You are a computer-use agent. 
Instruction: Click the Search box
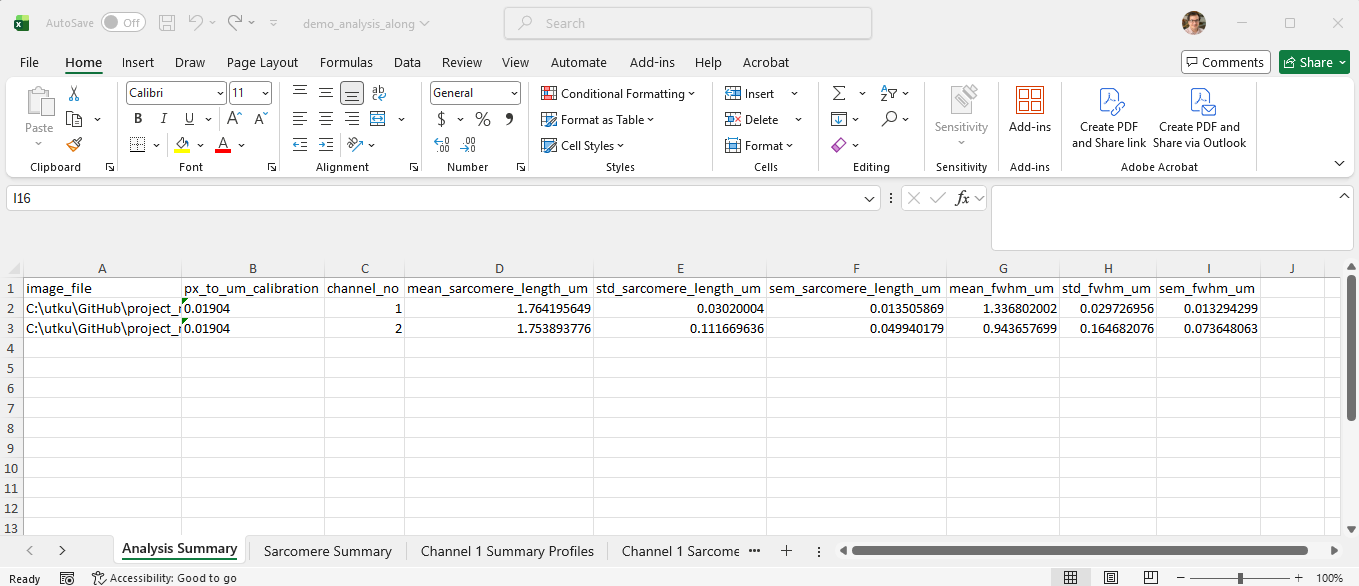point(688,23)
